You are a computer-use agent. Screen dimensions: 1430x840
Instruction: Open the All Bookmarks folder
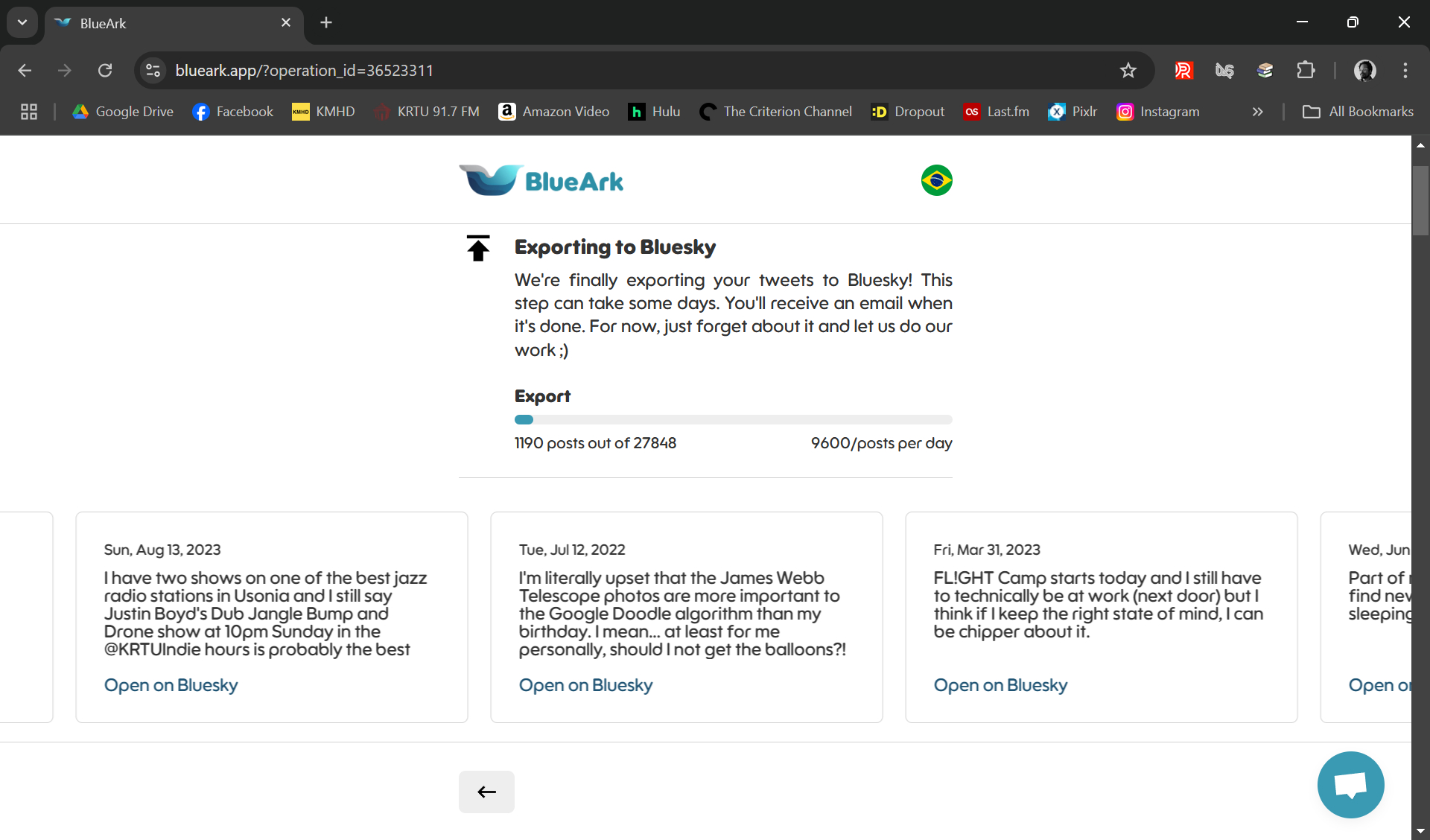tap(1357, 112)
